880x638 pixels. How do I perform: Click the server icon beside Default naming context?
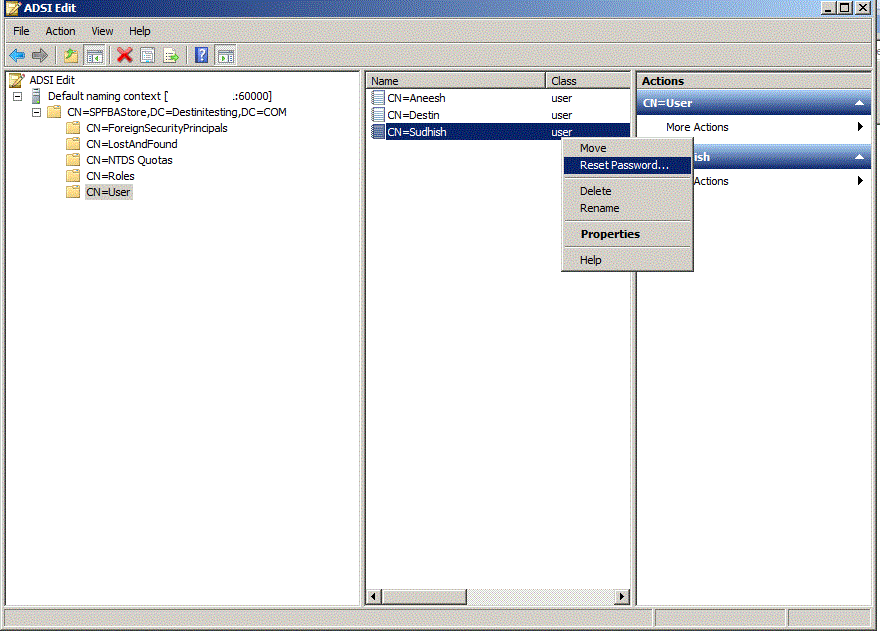36,96
